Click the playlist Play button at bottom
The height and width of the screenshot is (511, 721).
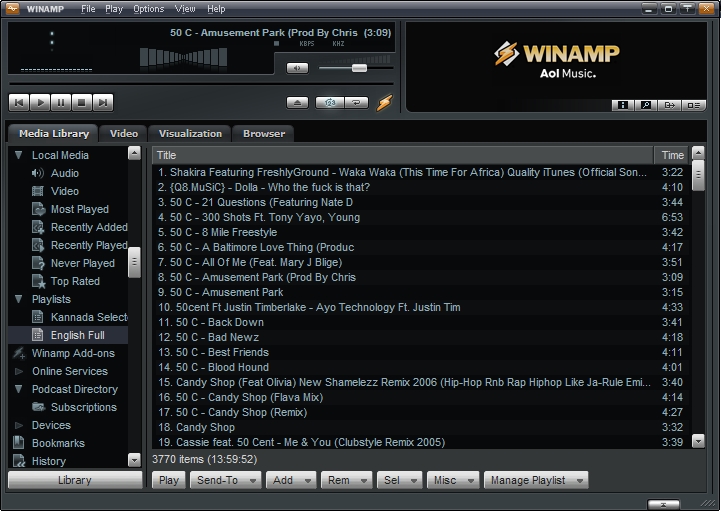point(169,480)
